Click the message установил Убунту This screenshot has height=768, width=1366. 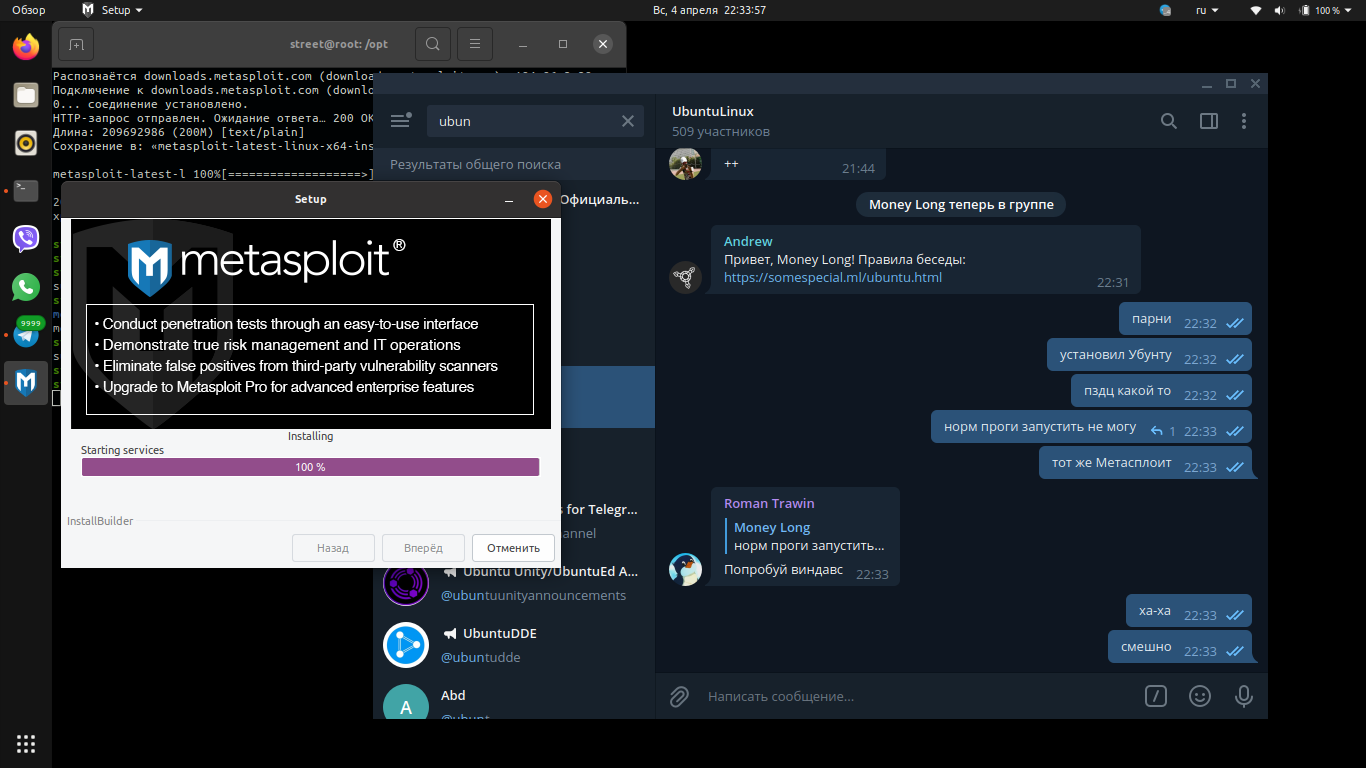[x=1151, y=355]
